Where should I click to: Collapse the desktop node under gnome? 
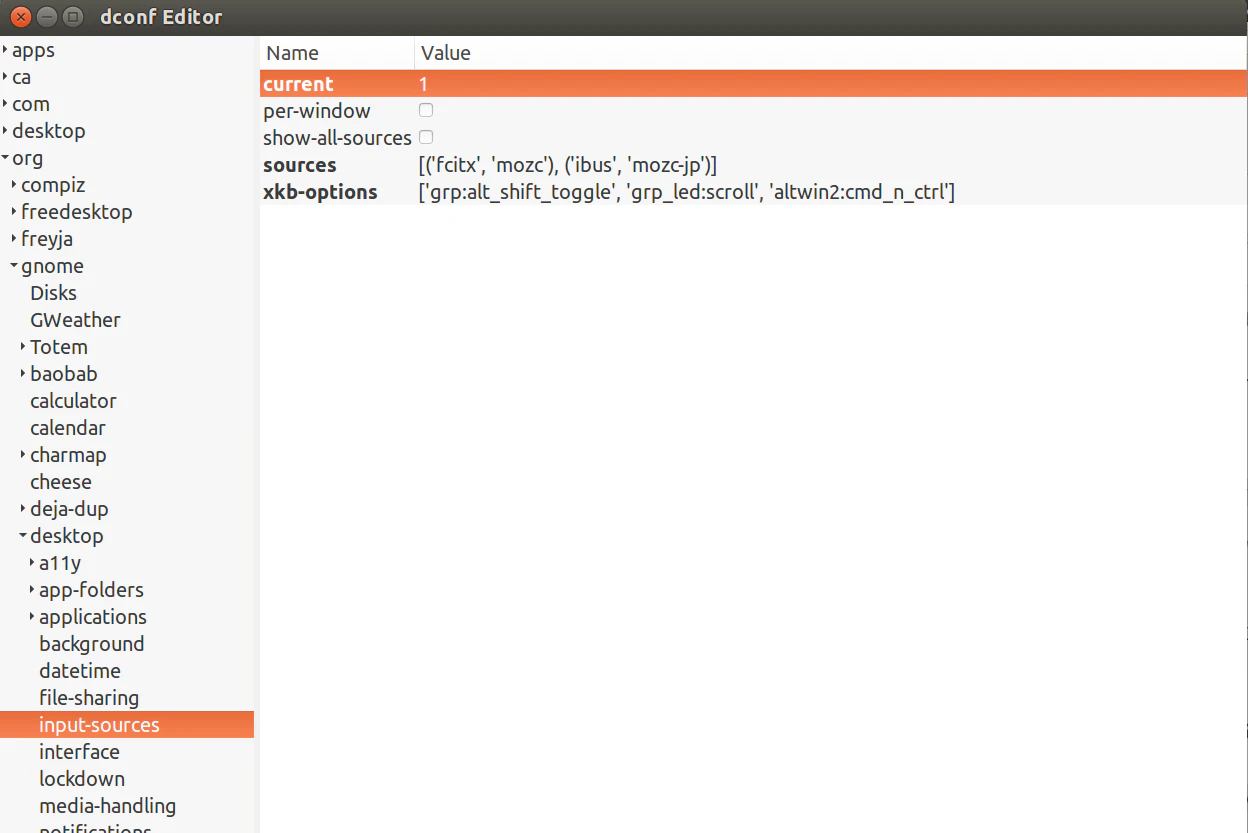pyautogui.click(x=23, y=536)
